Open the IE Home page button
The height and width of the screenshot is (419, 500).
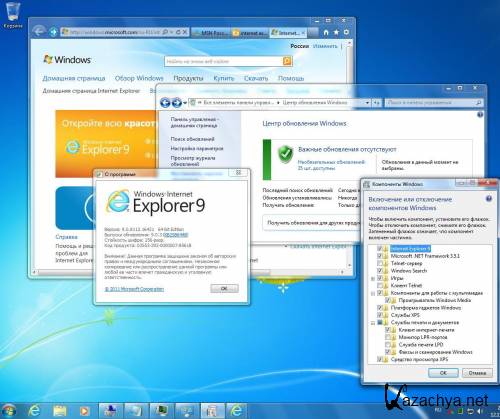pyautogui.click(x=326, y=32)
